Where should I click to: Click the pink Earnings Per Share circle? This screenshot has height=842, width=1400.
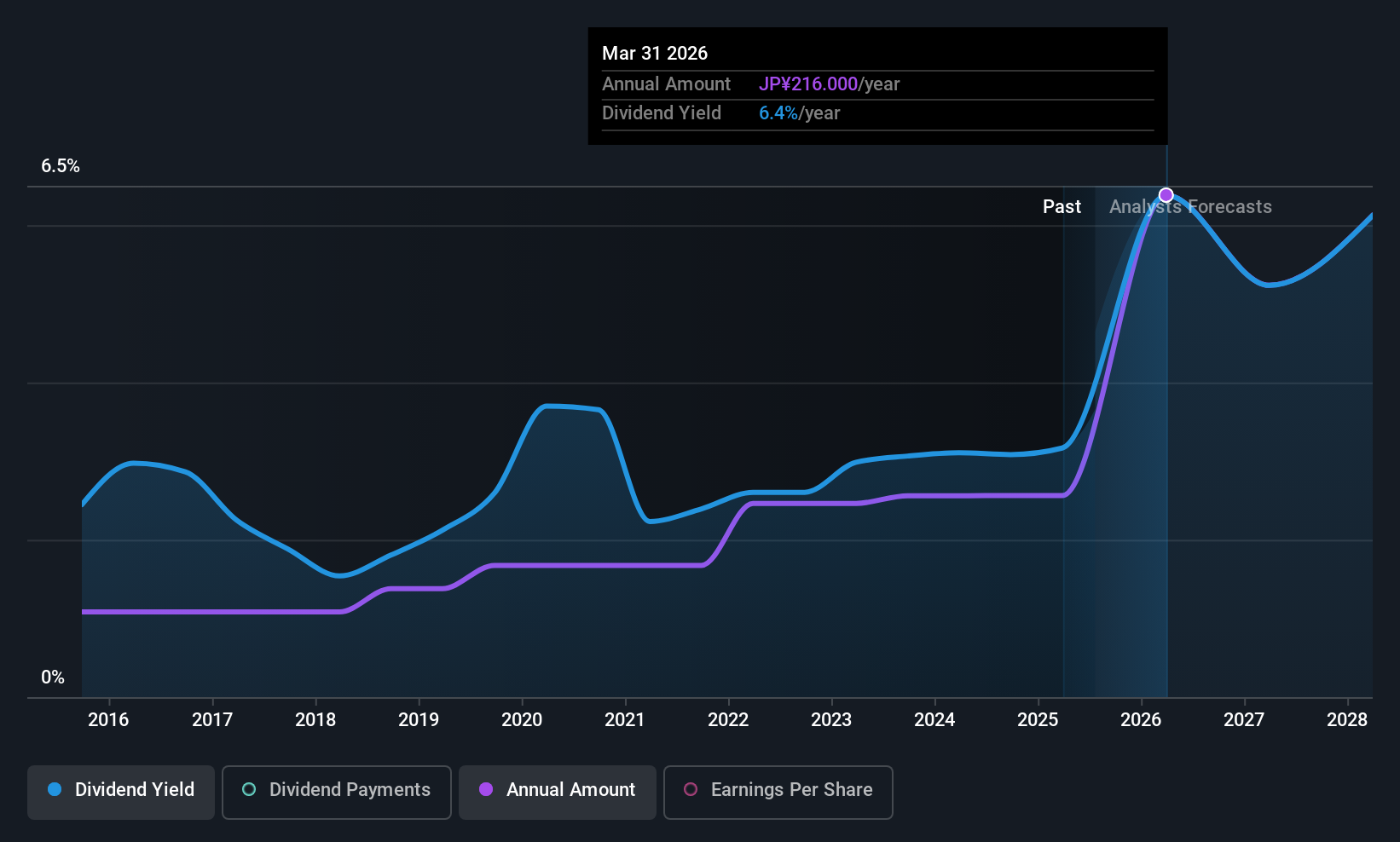tap(691, 789)
